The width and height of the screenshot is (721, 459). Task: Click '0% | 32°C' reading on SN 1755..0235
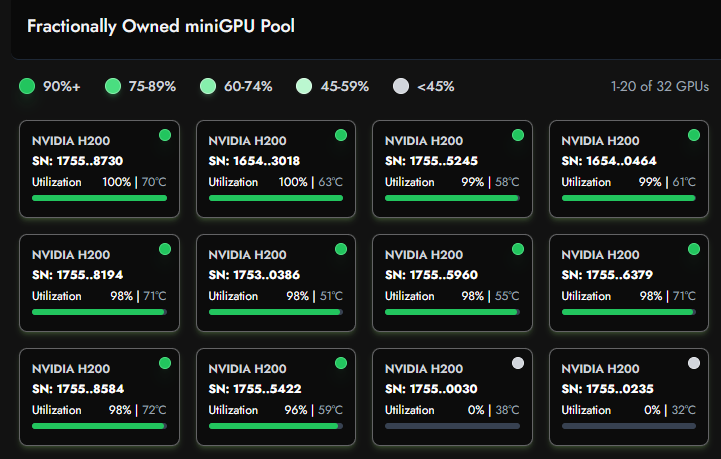[670, 410]
